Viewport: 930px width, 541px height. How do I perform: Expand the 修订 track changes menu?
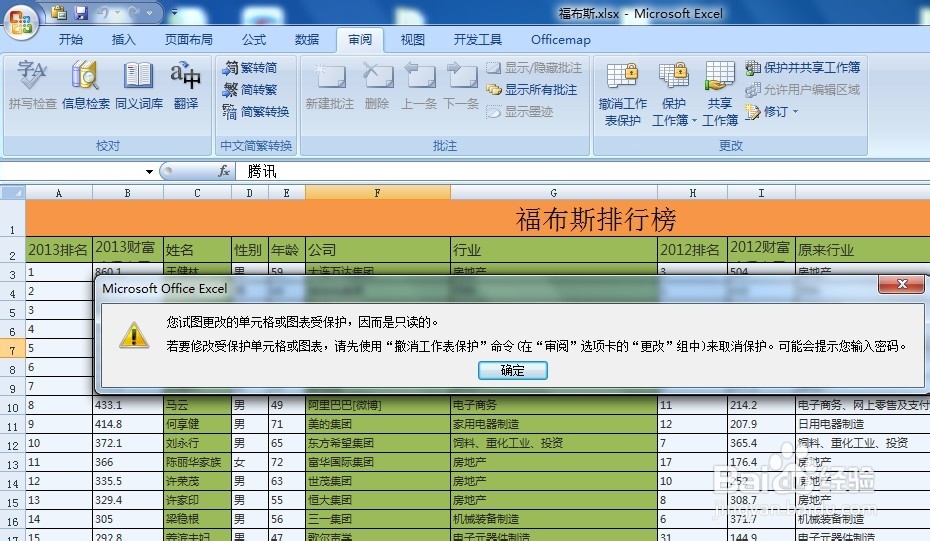(772, 112)
